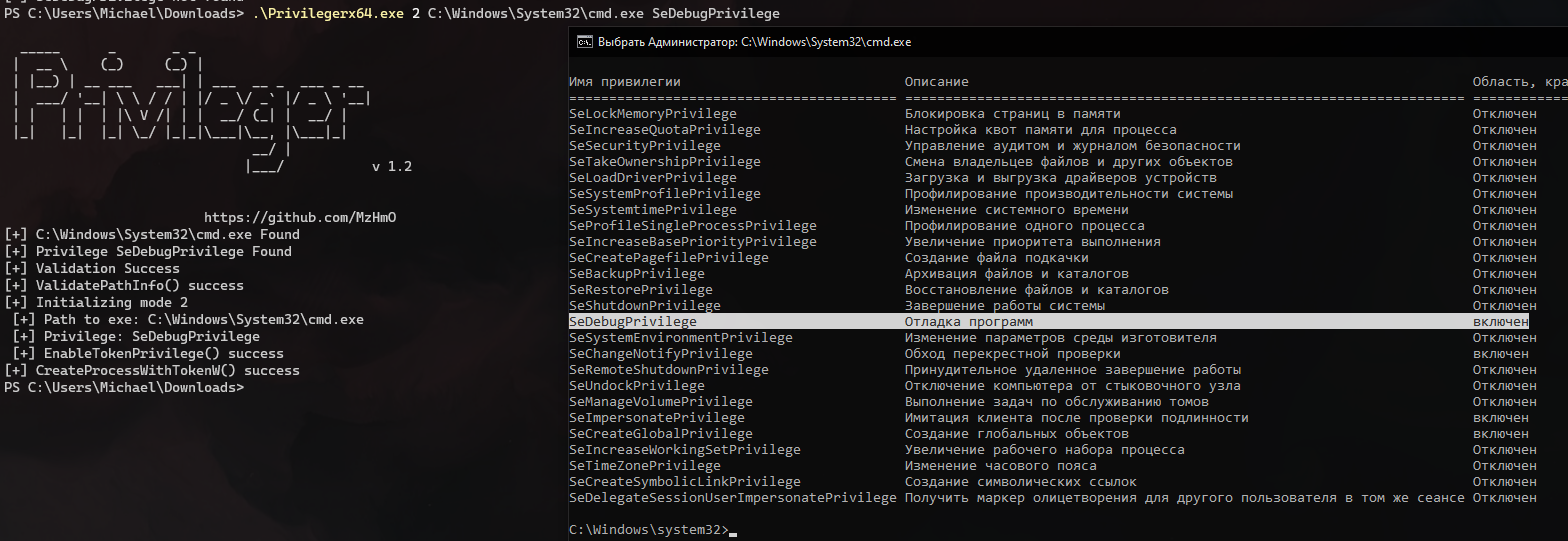Click 'Изменение часового пояса' description

coord(1001,466)
